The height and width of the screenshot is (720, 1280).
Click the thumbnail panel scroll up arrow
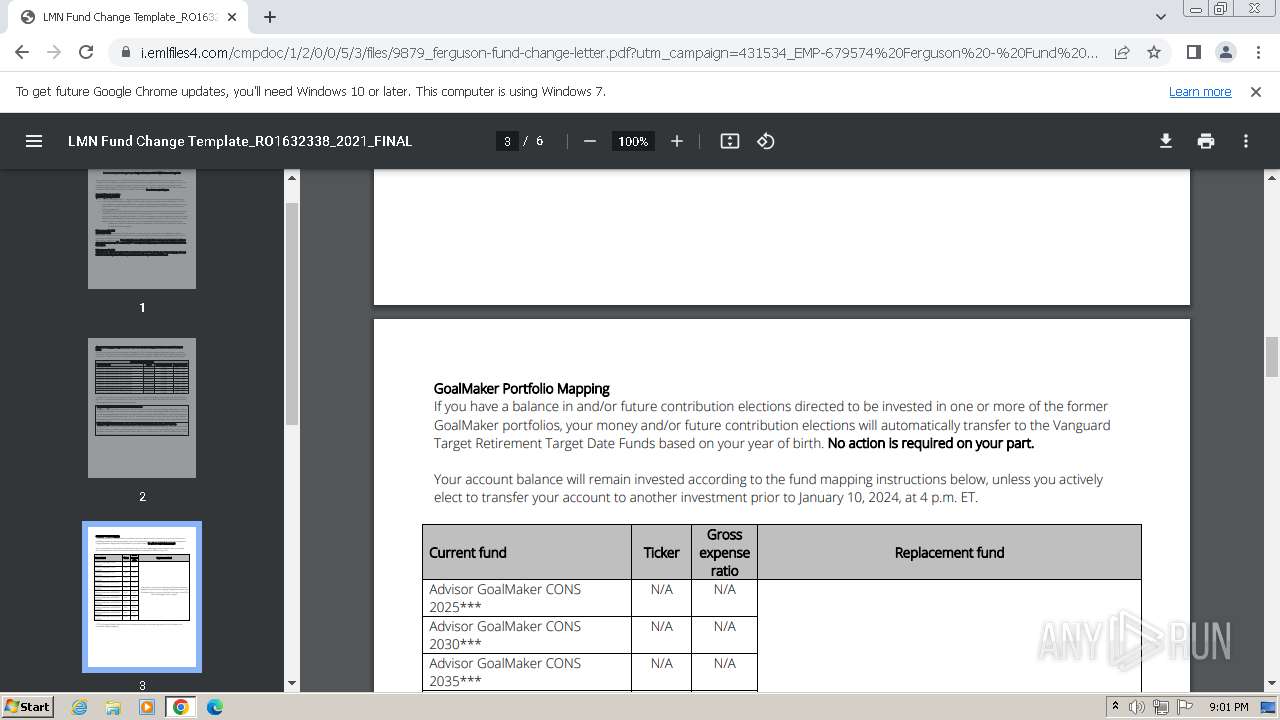292,177
